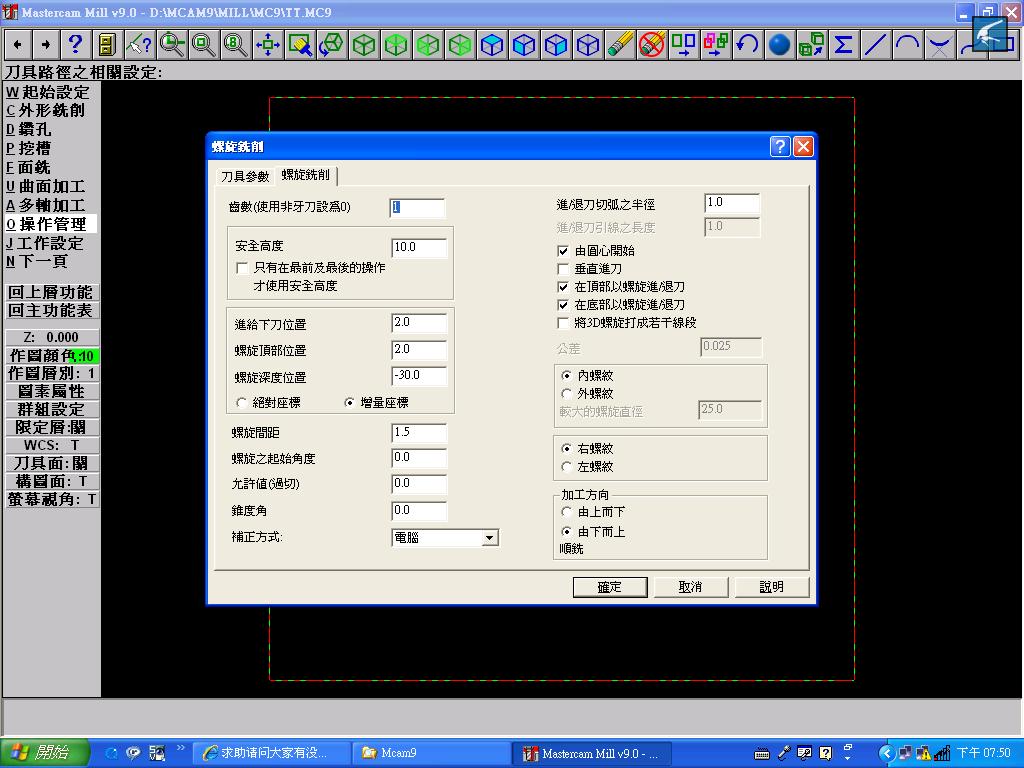1024x768 pixels.
Task: Click the 回上層功能 button
Action: (x=52, y=292)
